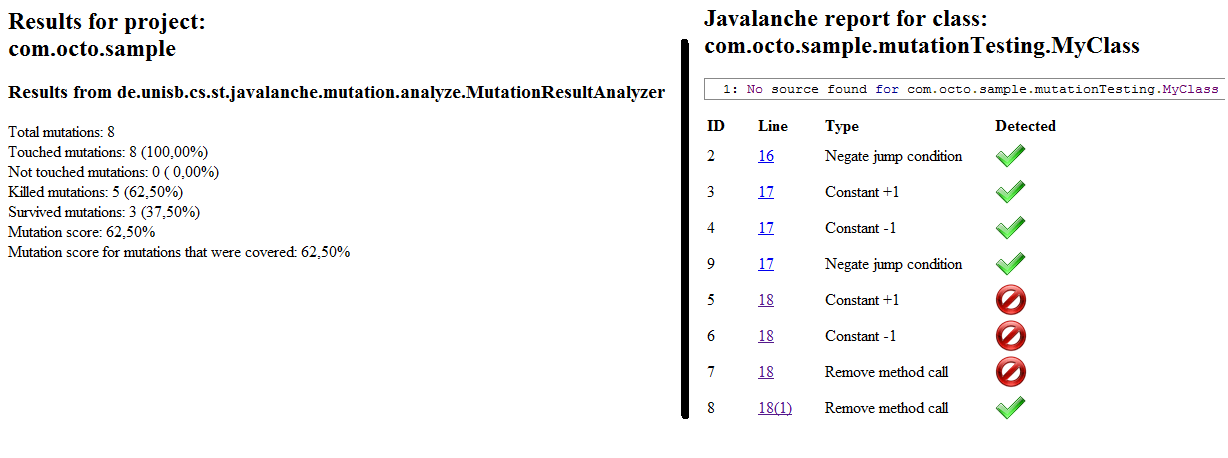
Task: Click the green checkmark for mutation ID 9
Action: tap(1010, 264)
